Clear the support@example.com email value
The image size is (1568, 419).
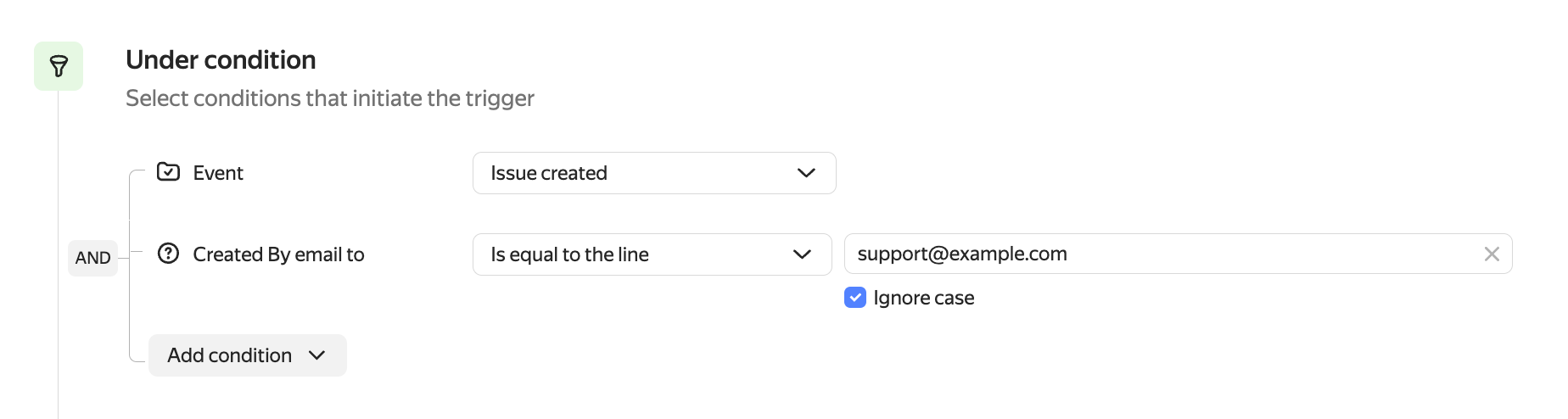[x=1491, y=254]
